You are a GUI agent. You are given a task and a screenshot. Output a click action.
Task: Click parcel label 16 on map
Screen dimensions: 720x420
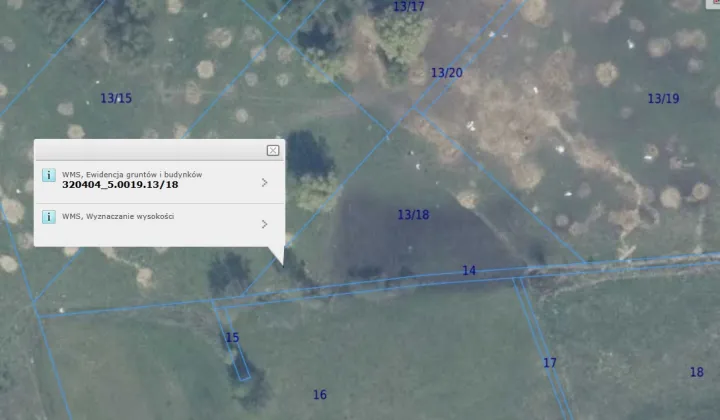[320, 395]
